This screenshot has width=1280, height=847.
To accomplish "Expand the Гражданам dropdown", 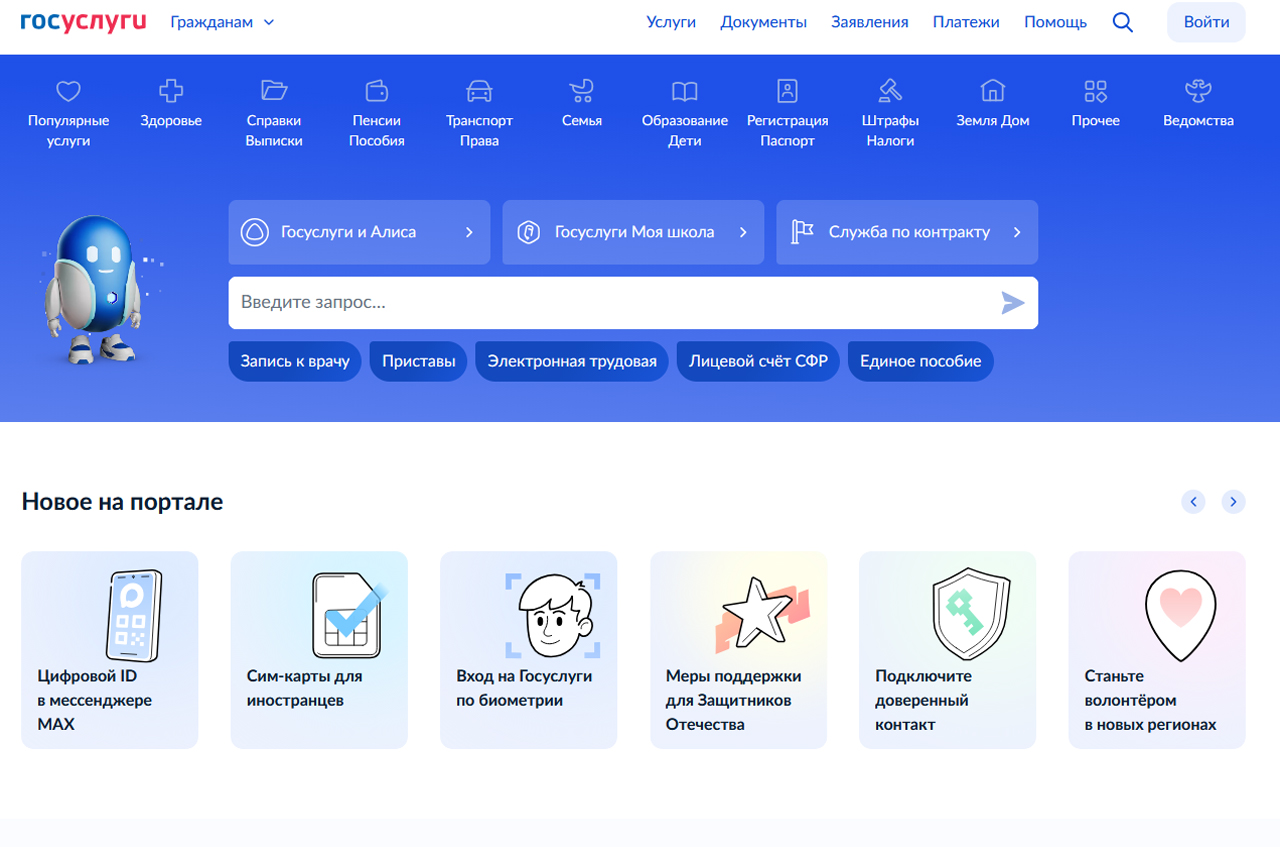I will 222,22.
